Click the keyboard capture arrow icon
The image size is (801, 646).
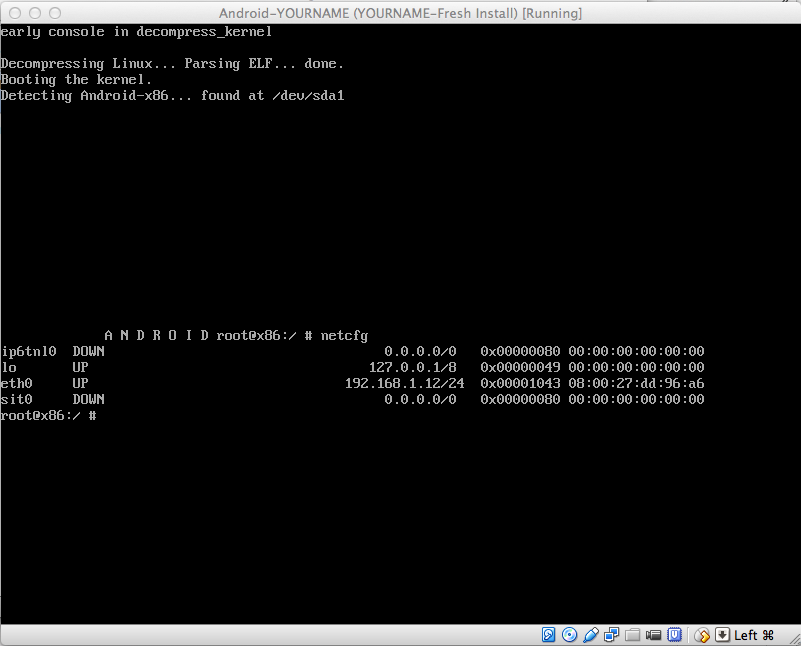tap(722, 635)
